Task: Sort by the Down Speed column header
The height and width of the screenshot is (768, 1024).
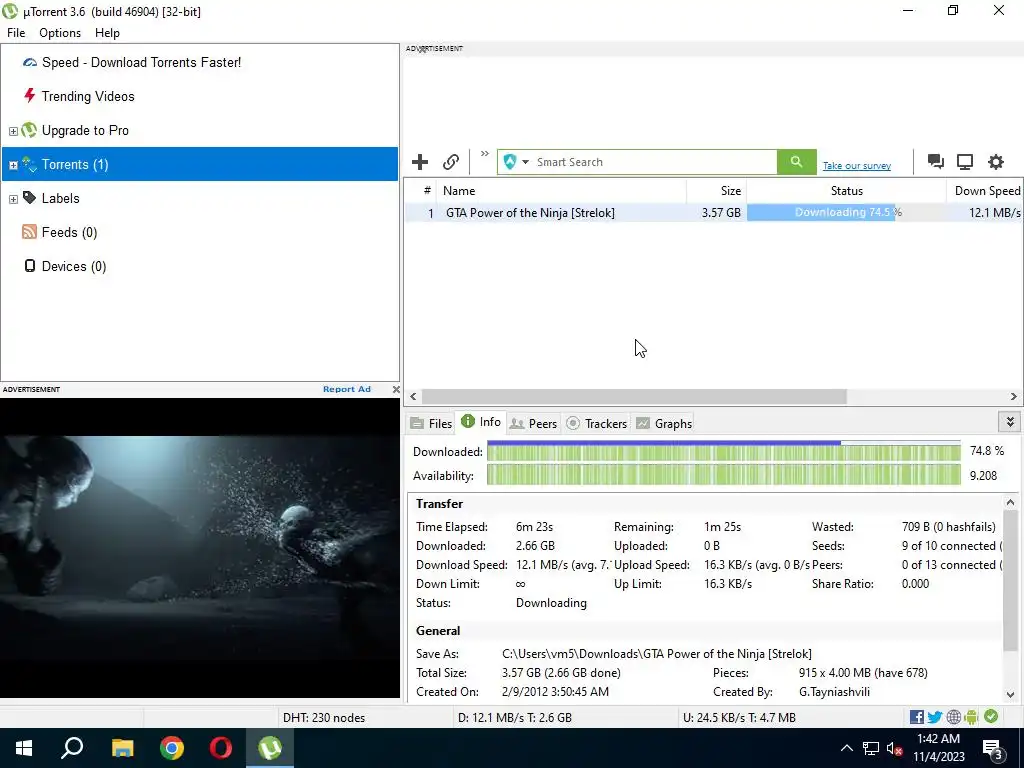Action: point(985,191)
